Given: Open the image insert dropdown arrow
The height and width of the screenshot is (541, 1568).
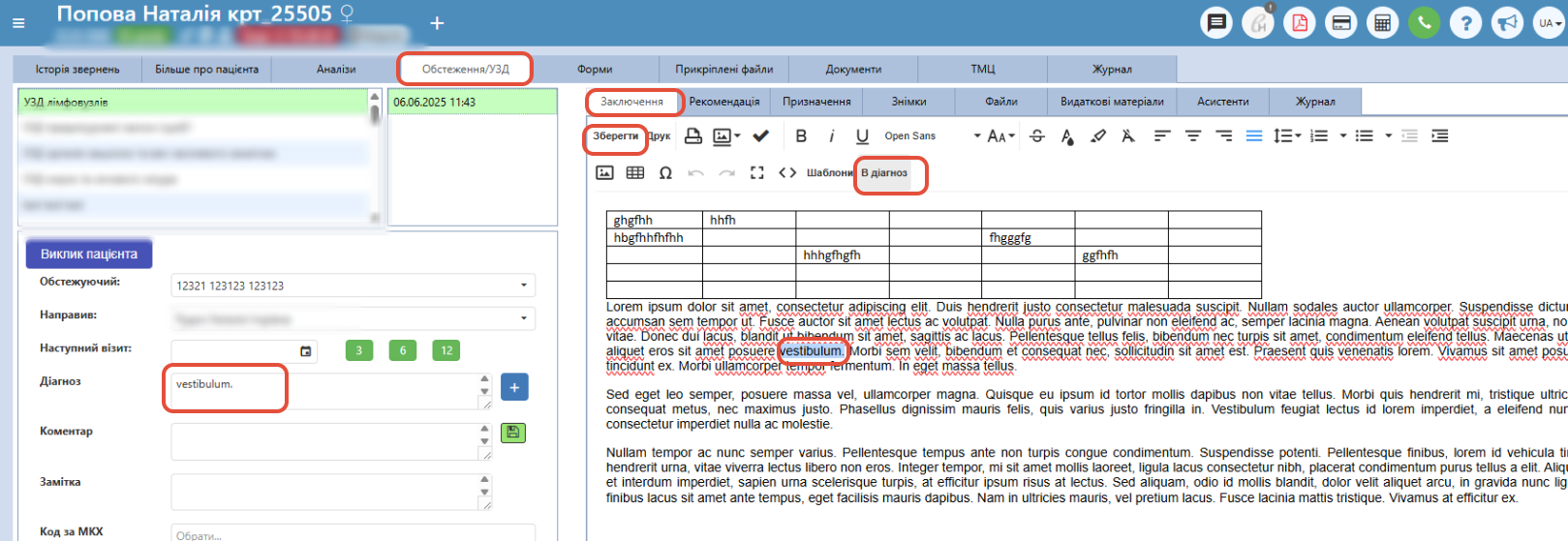Looking at the screenshot, I should coord(737,136).
